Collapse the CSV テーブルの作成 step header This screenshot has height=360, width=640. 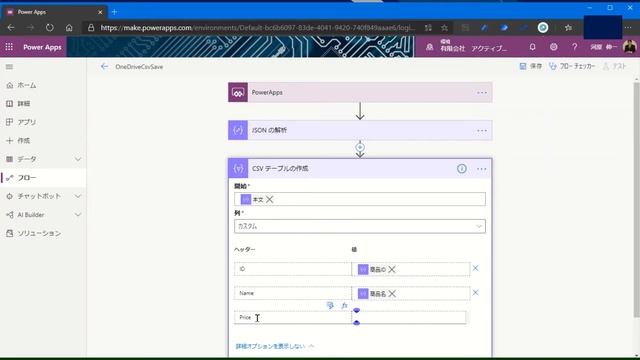point(360,169)
